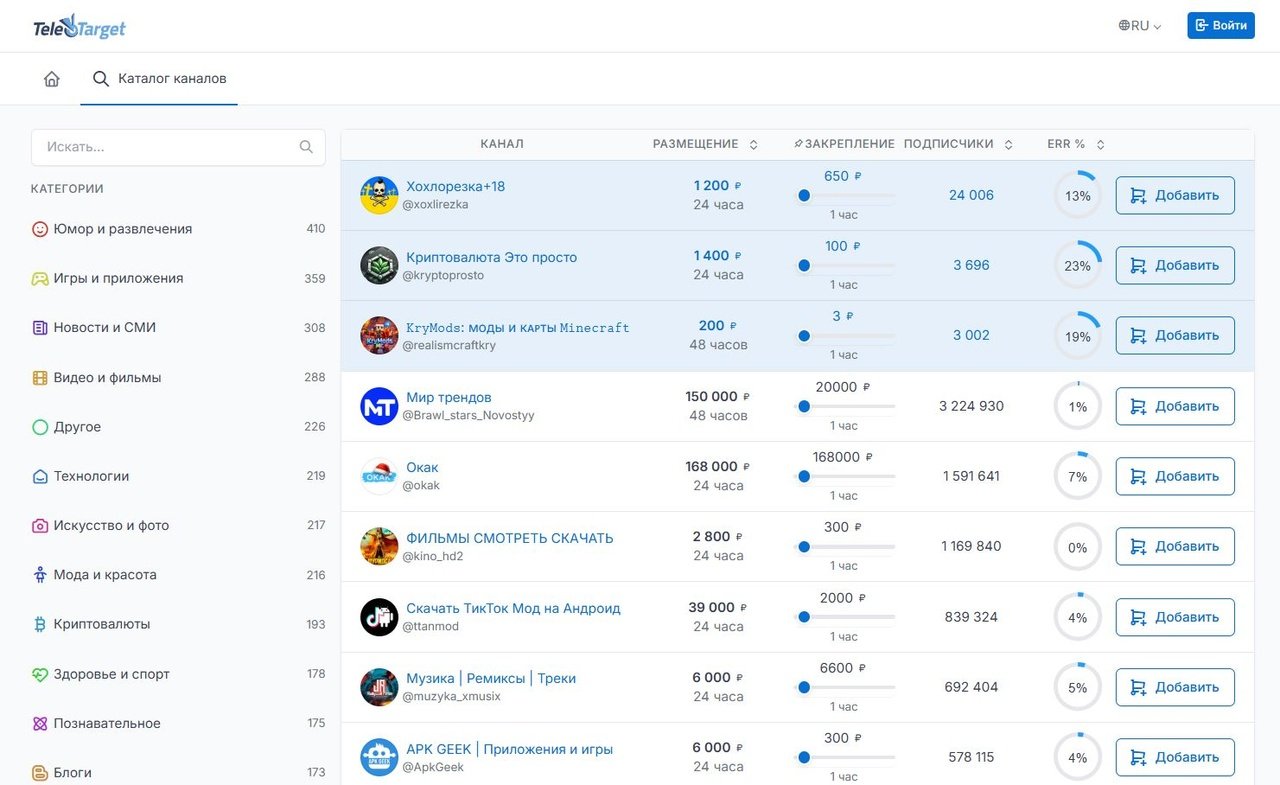Open Игры и приложения gamepad category
Screen dimensions: 1280x785
point(40,278)
